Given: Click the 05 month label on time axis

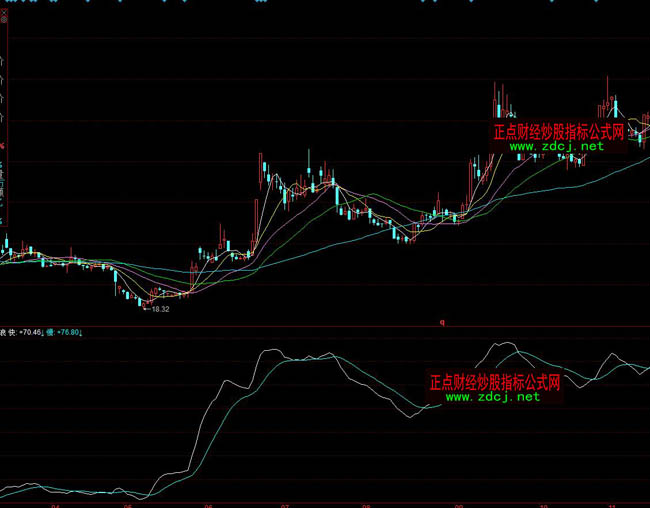Looking at the screenshot, I should 128,503.
